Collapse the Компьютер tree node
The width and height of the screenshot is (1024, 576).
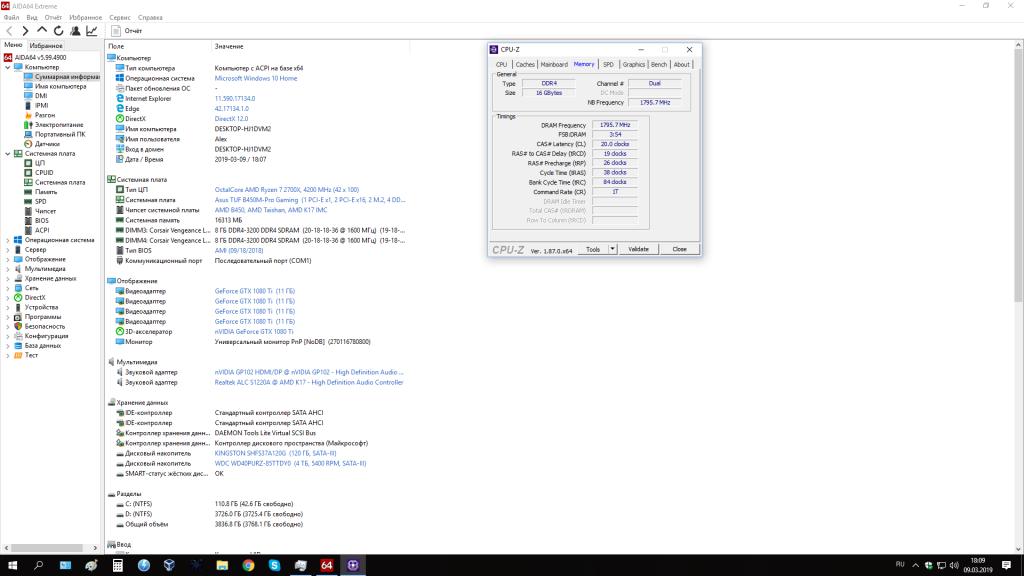pyautogui.click(x=7, y=67)
